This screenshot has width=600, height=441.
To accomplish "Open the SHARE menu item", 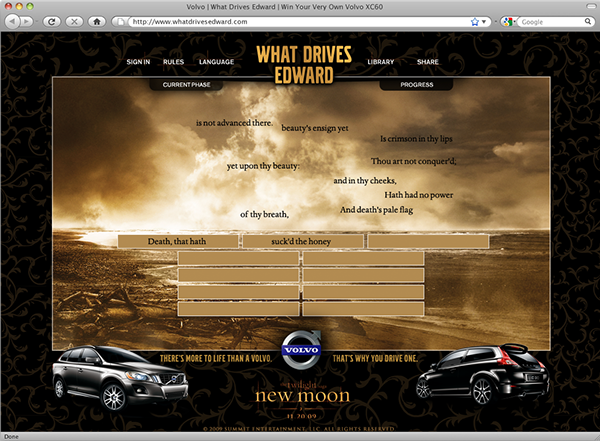I will (427, 62).
